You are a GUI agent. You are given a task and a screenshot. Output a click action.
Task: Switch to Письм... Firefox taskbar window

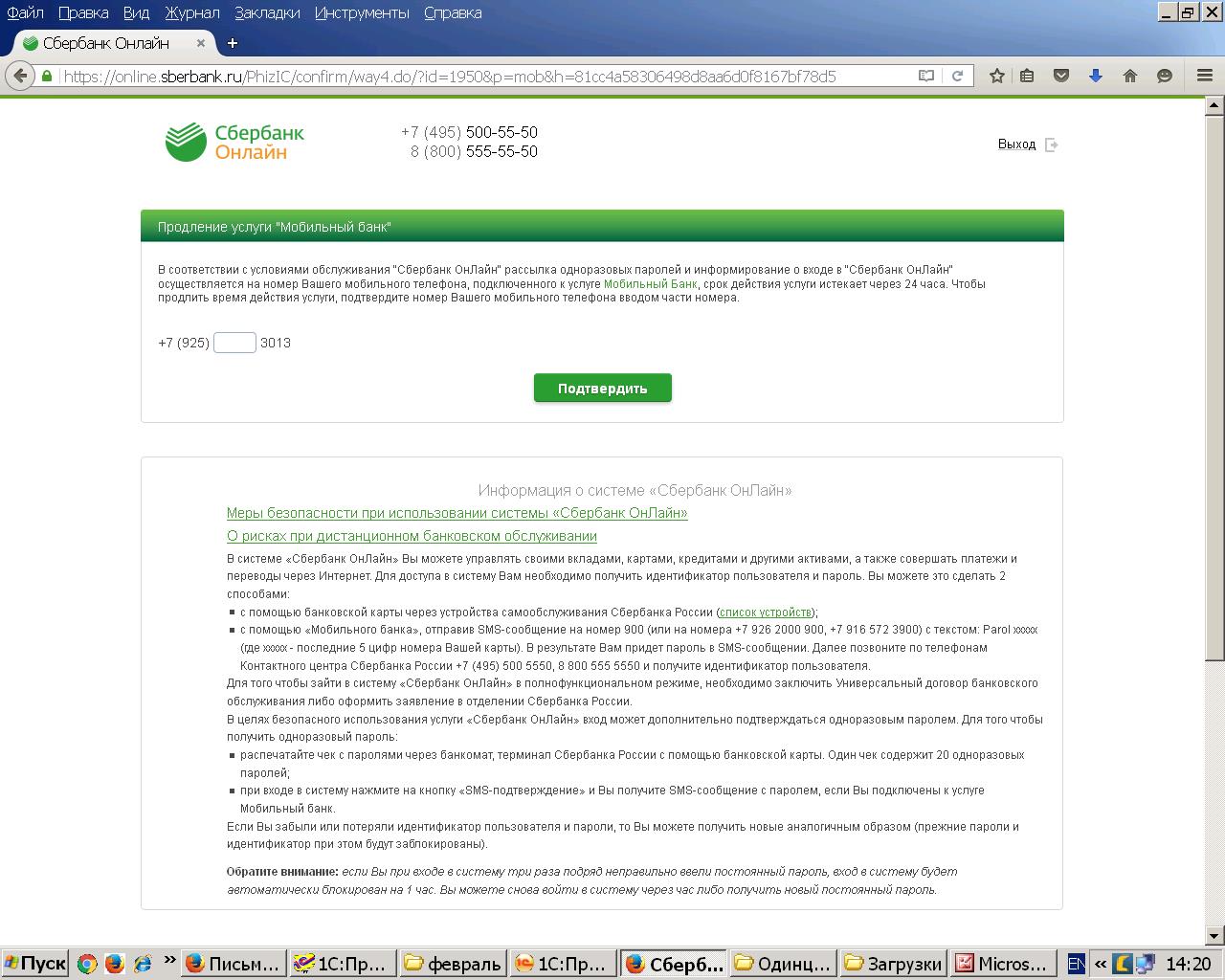pos(234,964)
